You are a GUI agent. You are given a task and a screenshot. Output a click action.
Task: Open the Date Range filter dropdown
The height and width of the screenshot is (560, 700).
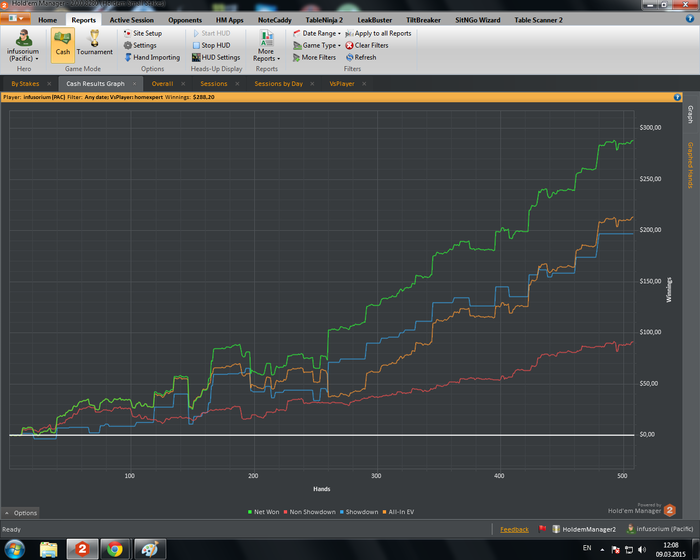[x=317, y=33]
